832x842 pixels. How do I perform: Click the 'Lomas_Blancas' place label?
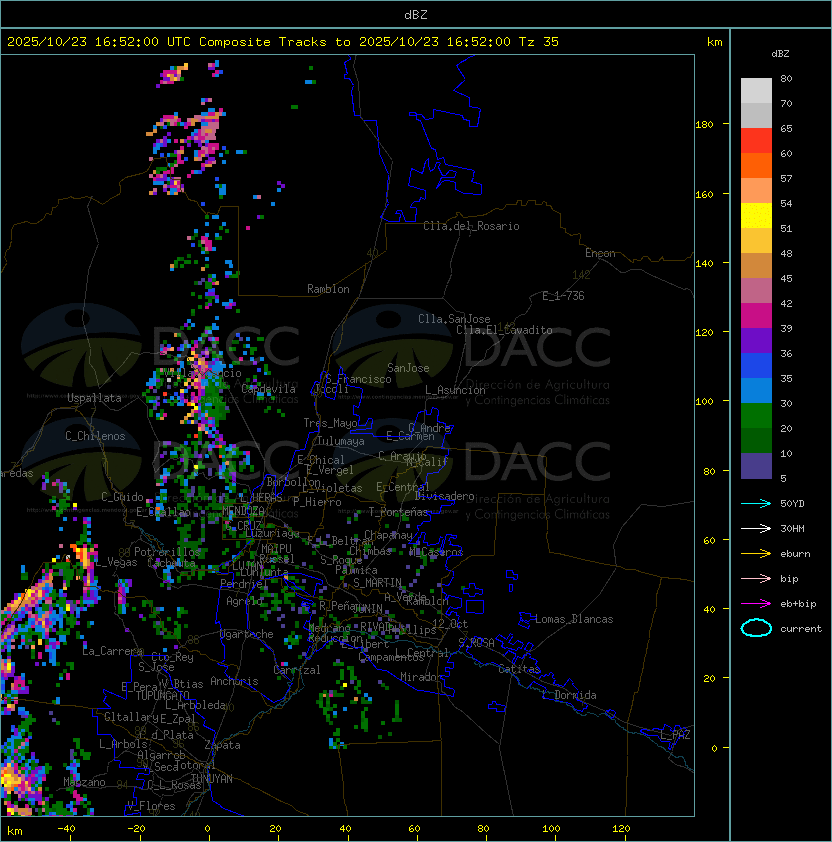[x=574, y=619]
